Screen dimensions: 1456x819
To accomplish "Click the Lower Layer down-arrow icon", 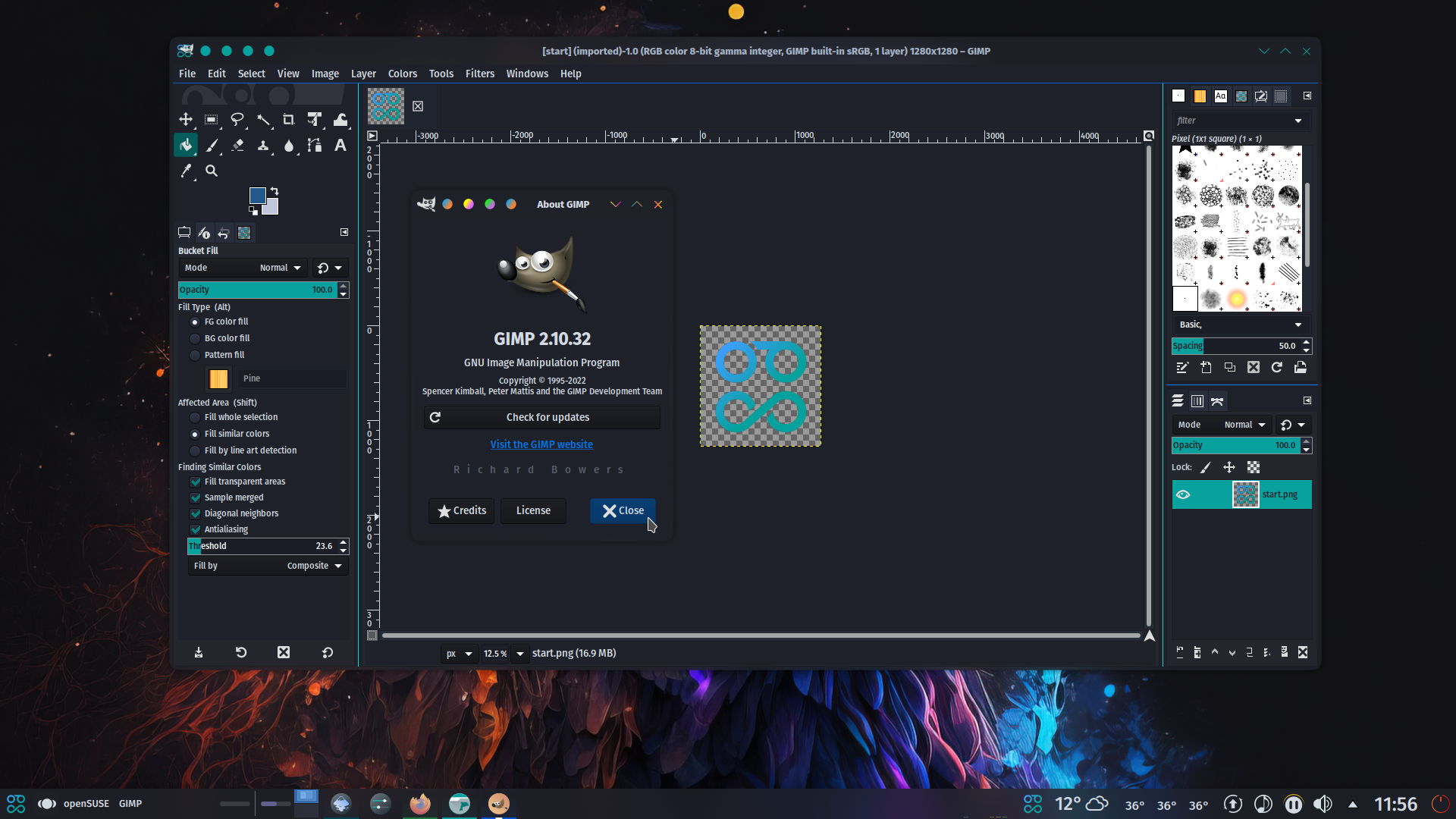I will [x=1232, y=652].
